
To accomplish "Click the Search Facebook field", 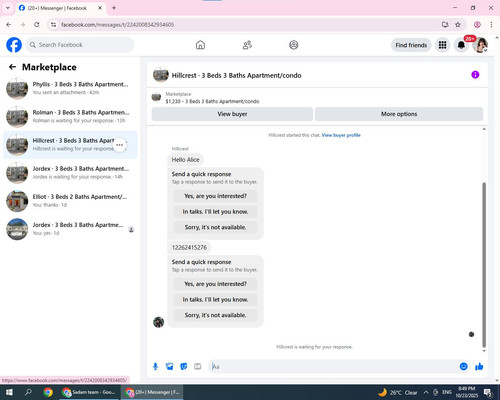I will click(80, 45).
